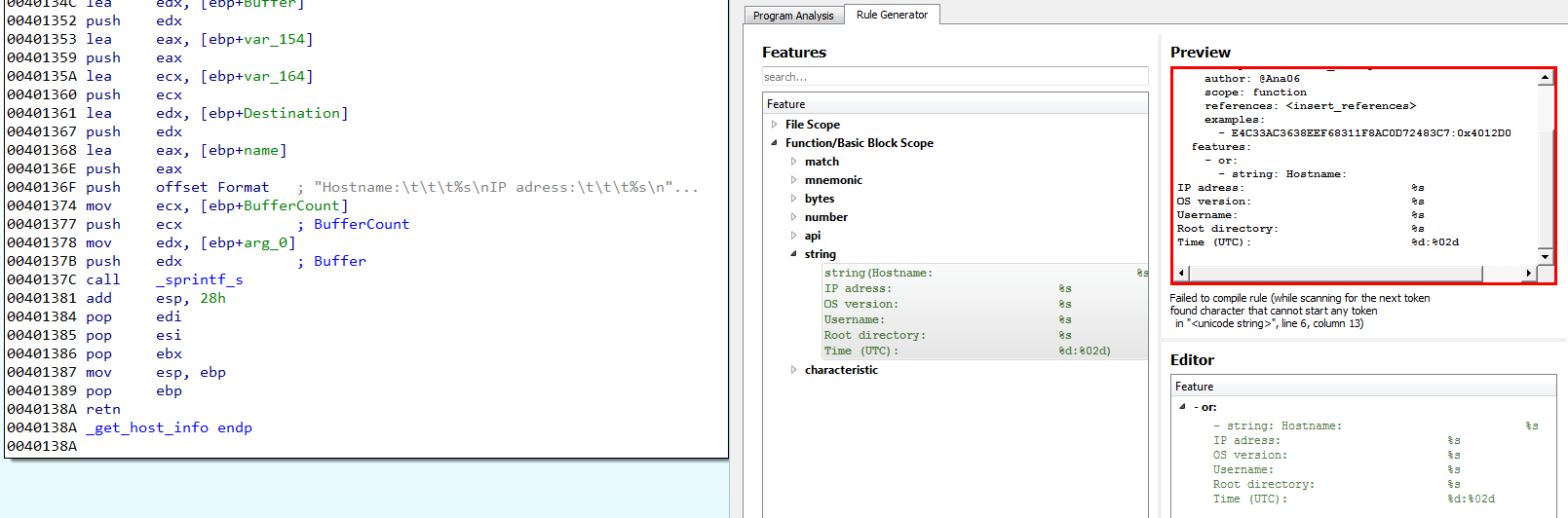The width and height of the screenshot is (1568, 518).
Task: Collapse the Function/Basic Block Scope node
Action: pyautogui.click(x=775, y=143)
